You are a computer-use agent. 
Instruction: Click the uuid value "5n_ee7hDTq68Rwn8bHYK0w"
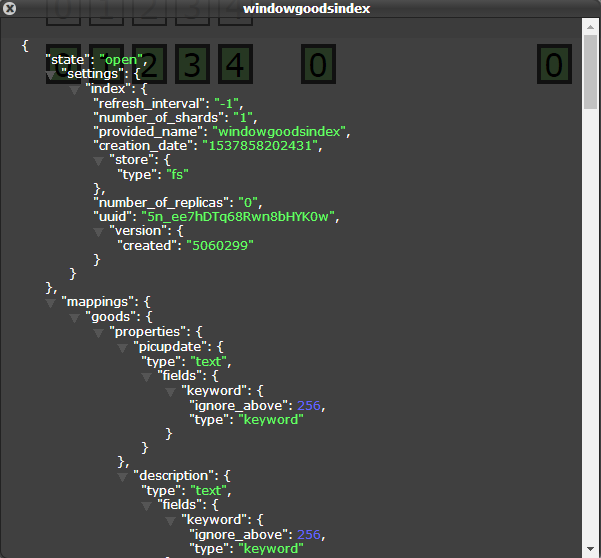point(238,217)
